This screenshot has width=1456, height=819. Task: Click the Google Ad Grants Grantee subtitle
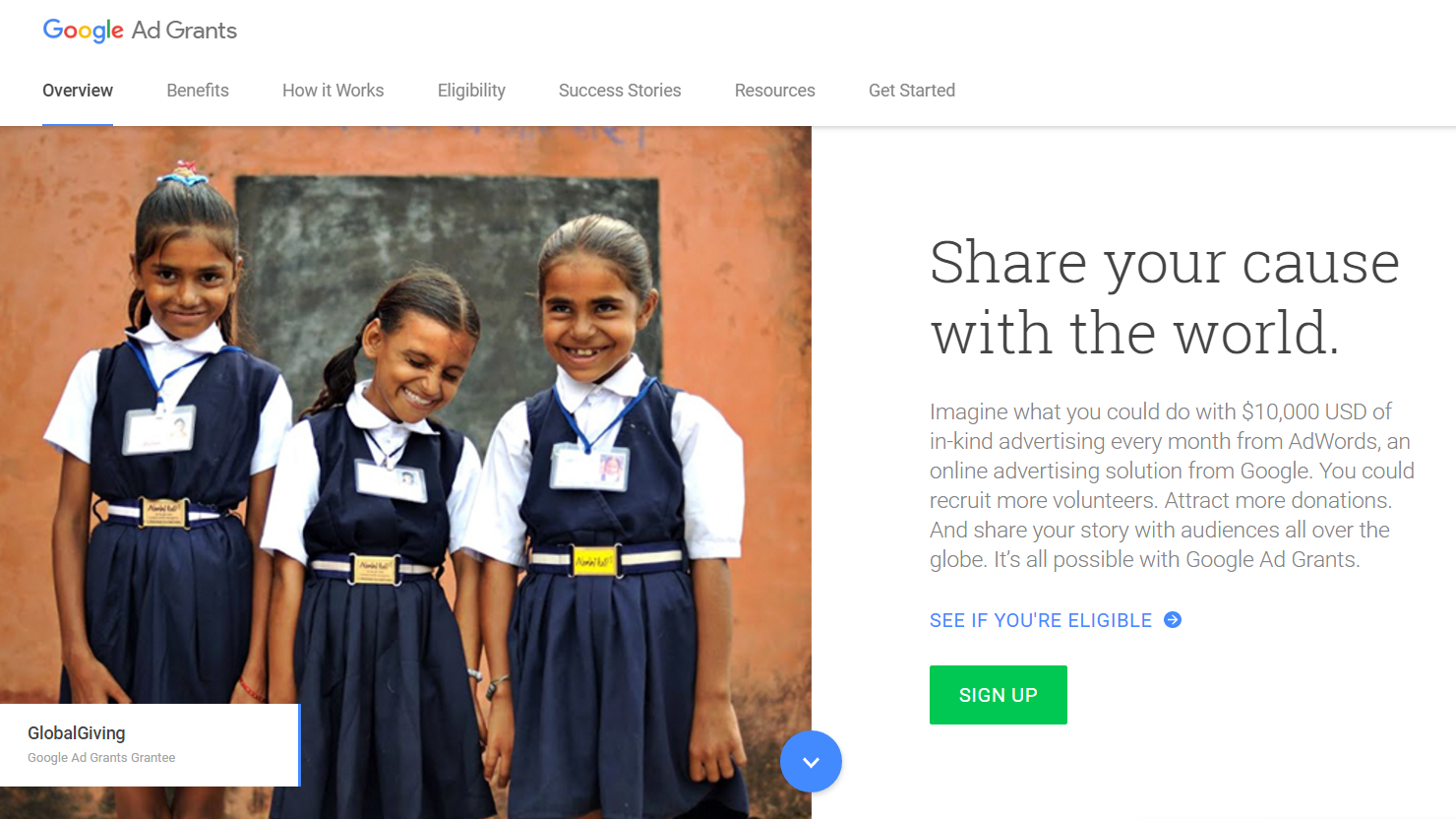[101, 758]
